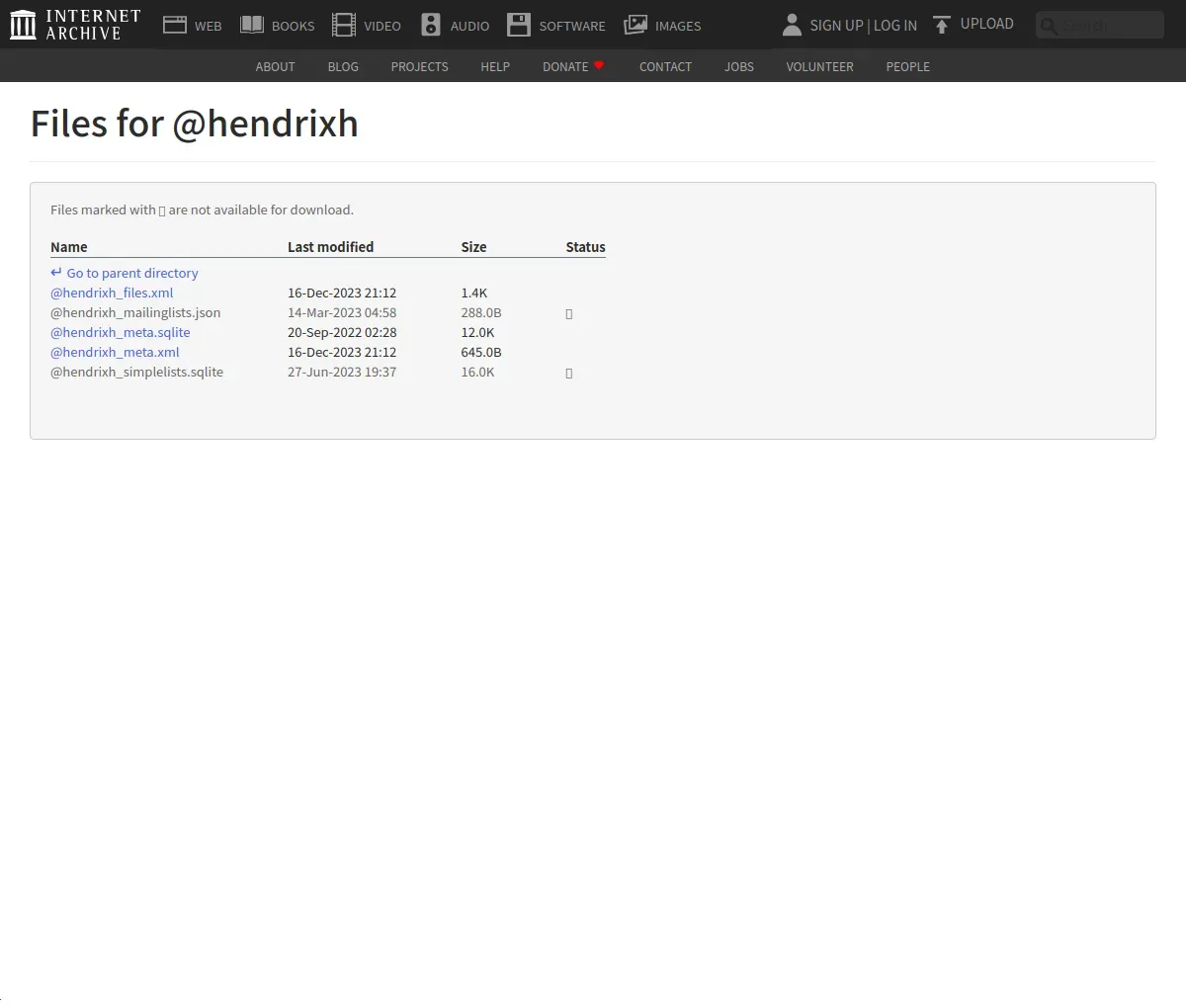Download @hendrixh_files.xml

coord(112,293)
